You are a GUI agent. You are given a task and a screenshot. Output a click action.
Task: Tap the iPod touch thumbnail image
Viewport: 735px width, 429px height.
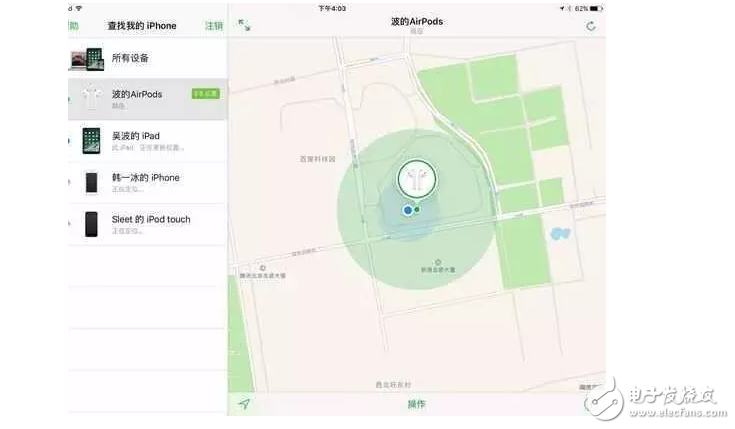pyautogui.click(x=91, y=224)
